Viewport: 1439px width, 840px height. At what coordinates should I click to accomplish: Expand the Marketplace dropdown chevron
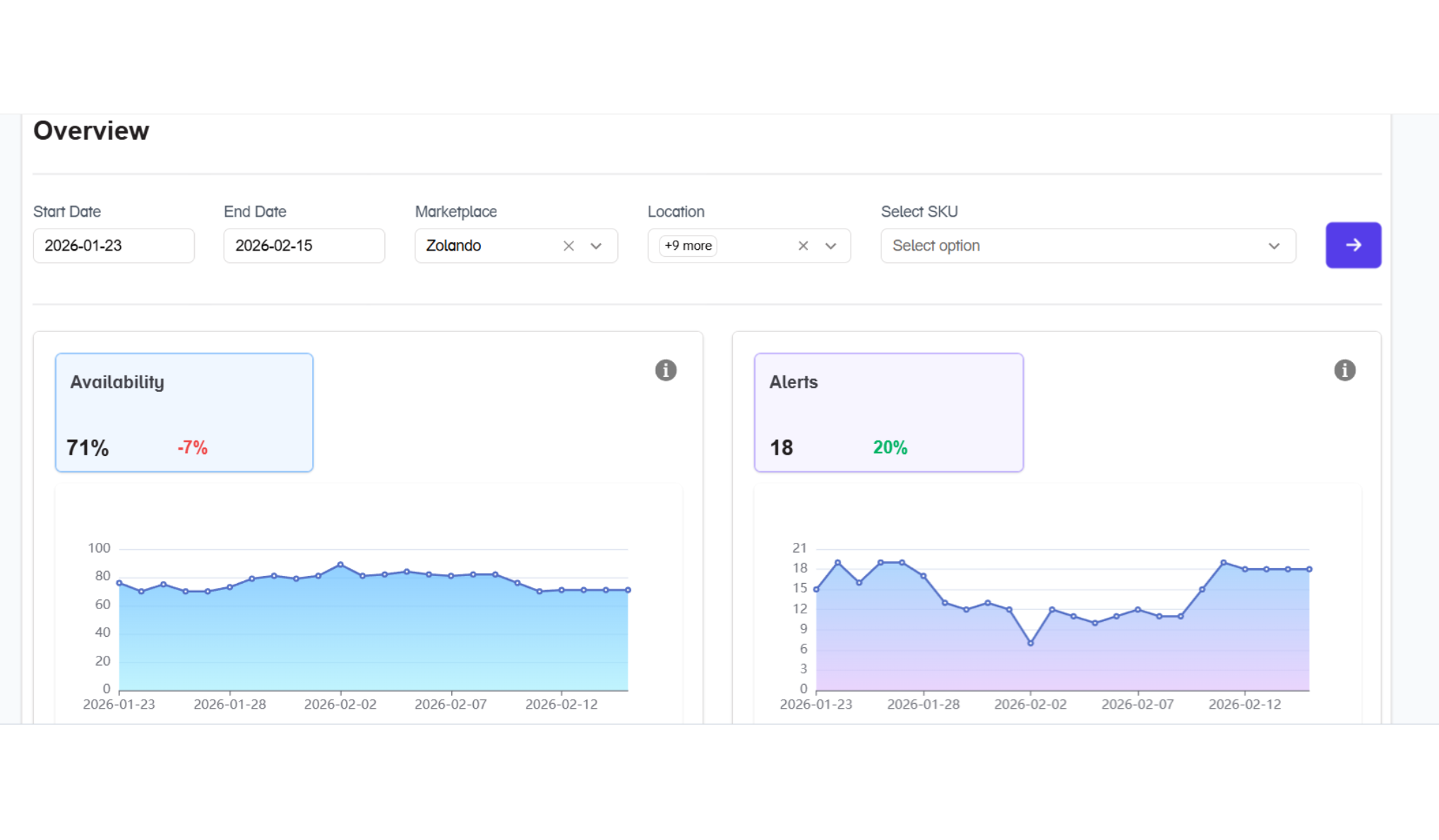pyautogui.click(x=596, y=246)
